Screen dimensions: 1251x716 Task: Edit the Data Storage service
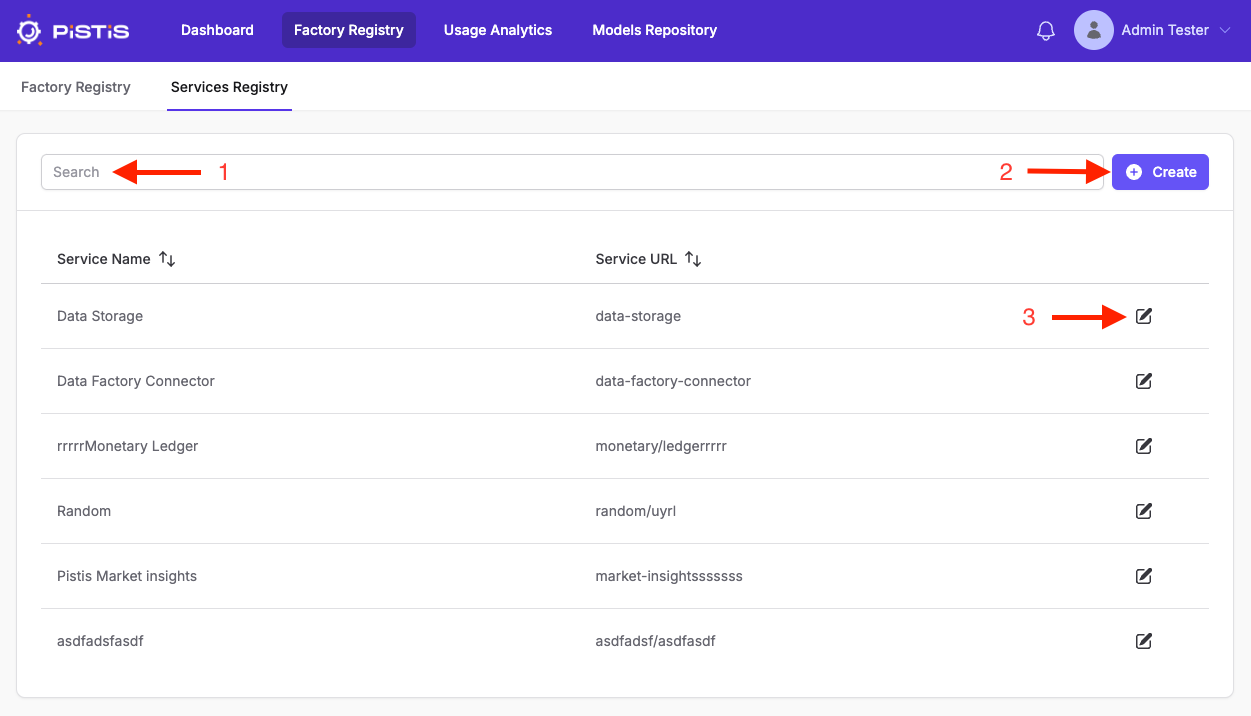1144,316
